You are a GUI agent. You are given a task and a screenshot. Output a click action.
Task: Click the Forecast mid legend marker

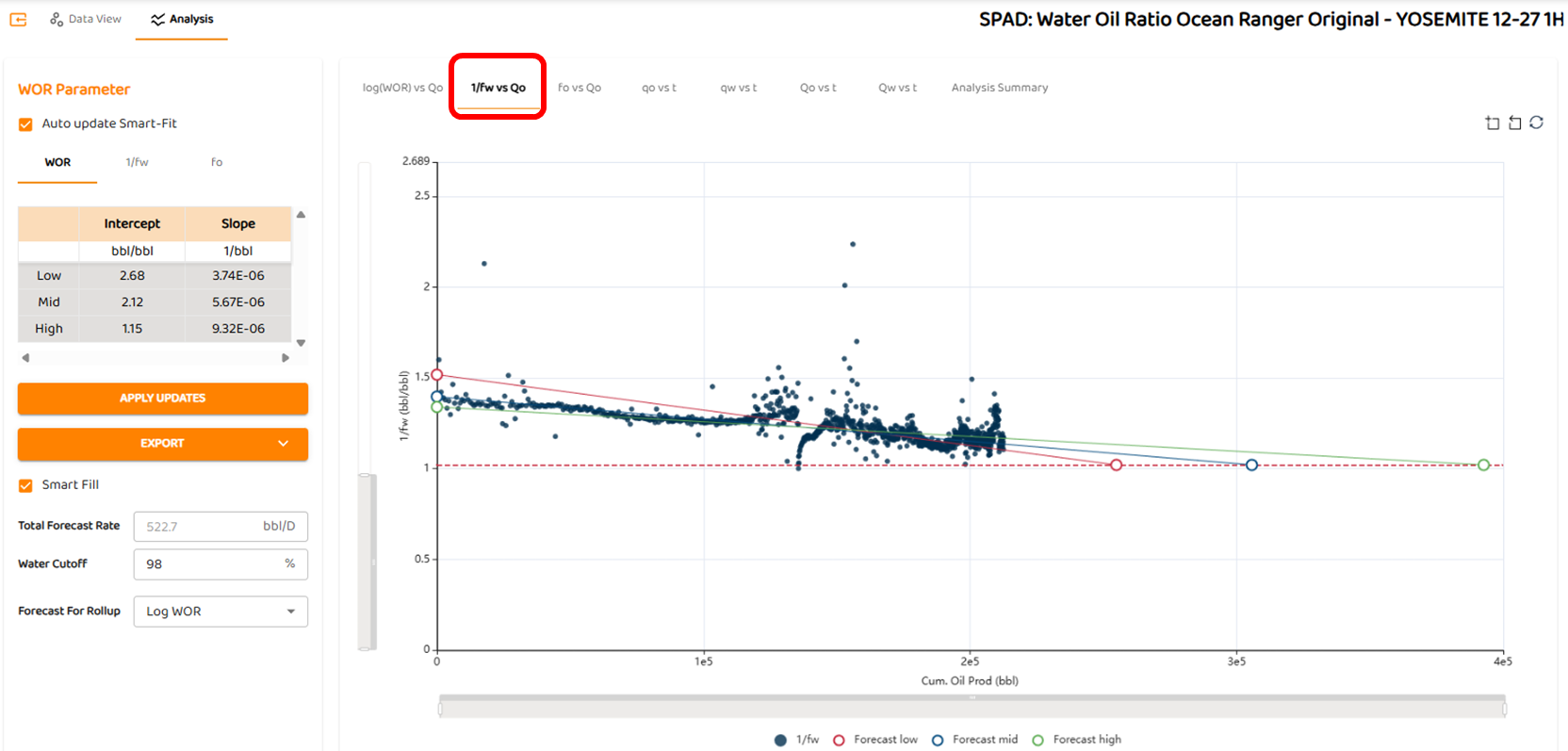coord(938,741)
